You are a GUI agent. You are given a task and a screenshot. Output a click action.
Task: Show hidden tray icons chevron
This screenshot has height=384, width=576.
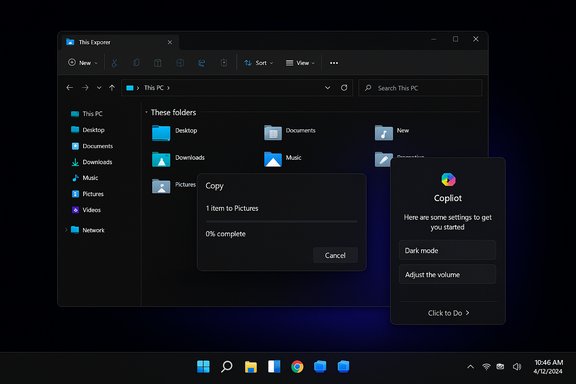click(x=470, y=367)
